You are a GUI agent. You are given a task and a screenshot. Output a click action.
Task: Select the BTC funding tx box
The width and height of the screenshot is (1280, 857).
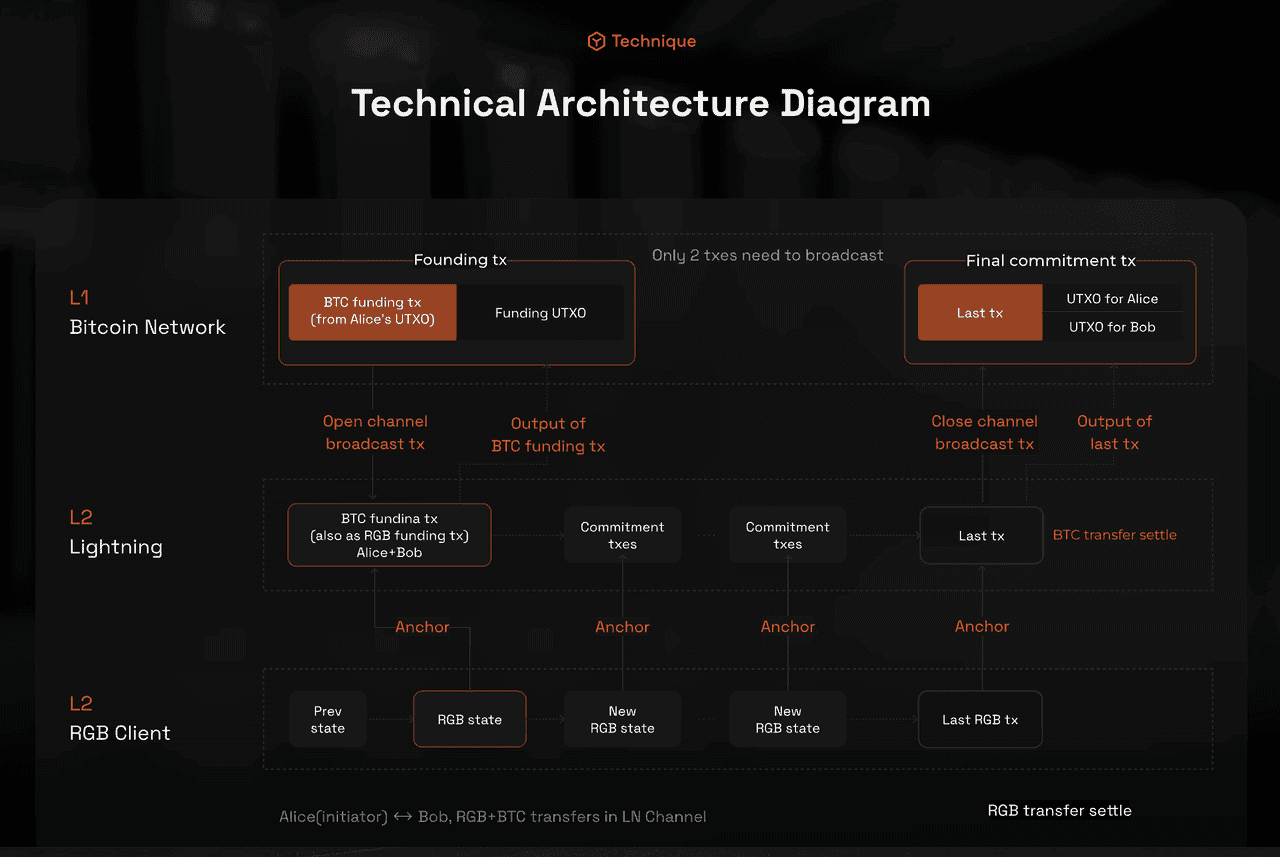click(372, 312)
